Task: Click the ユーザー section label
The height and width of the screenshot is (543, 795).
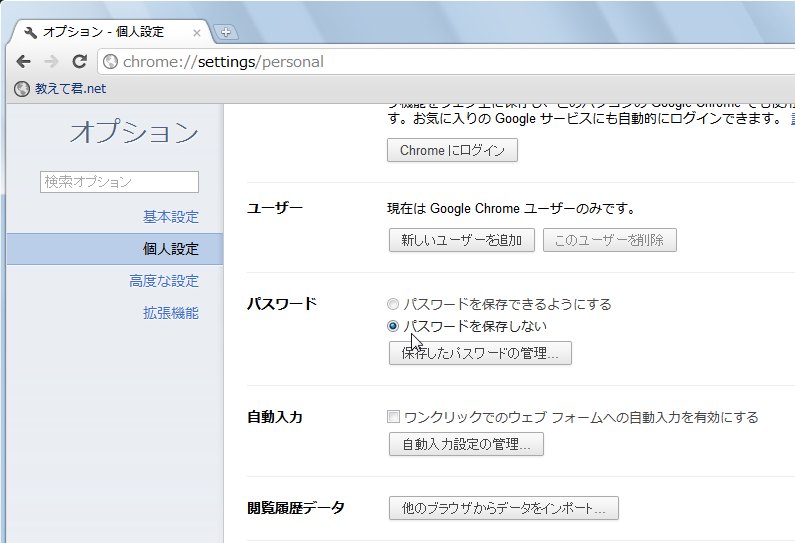Action: coord(274,208)
